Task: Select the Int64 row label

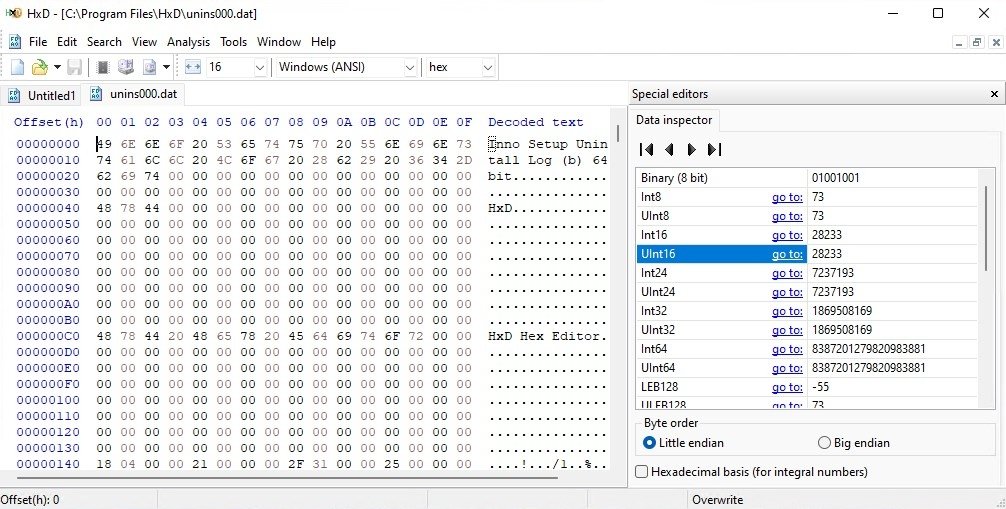Action: point(654,349)
